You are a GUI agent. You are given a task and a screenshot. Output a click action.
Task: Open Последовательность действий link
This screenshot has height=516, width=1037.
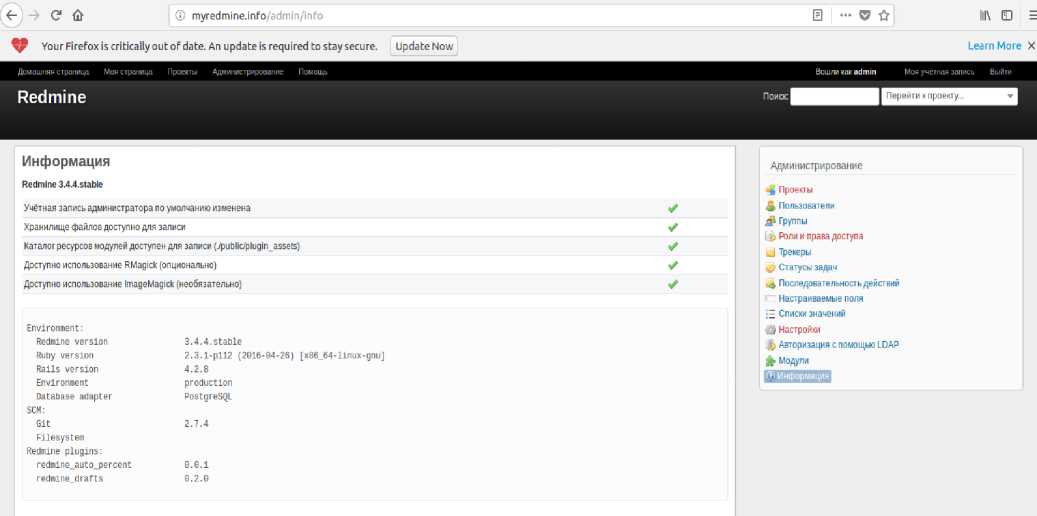pyautogui.click(x=839, y=283)
